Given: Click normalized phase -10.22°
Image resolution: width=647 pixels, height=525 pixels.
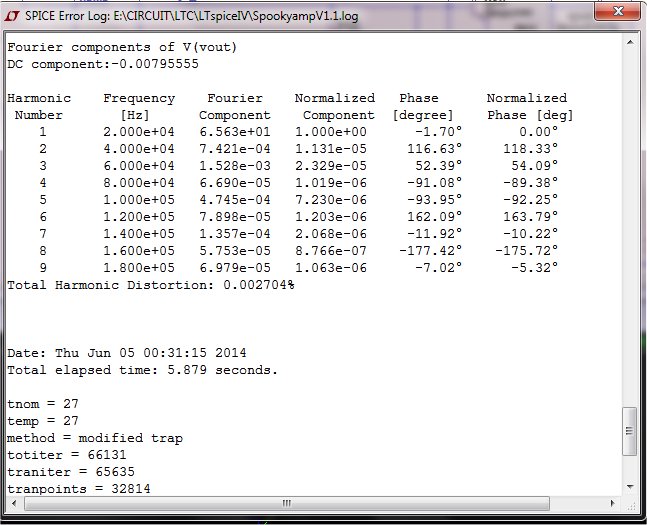Looking at the screenshot, I should click(x=530, y=234).
